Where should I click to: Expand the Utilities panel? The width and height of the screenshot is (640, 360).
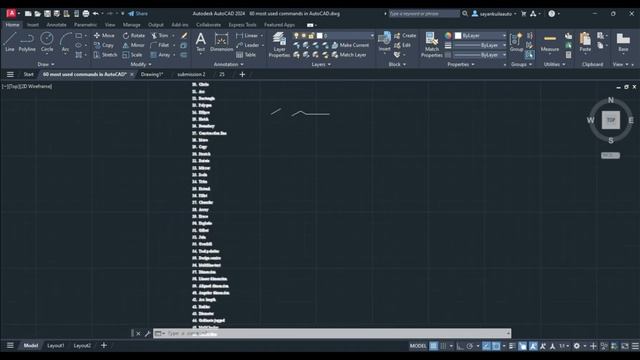coord(554,64)
